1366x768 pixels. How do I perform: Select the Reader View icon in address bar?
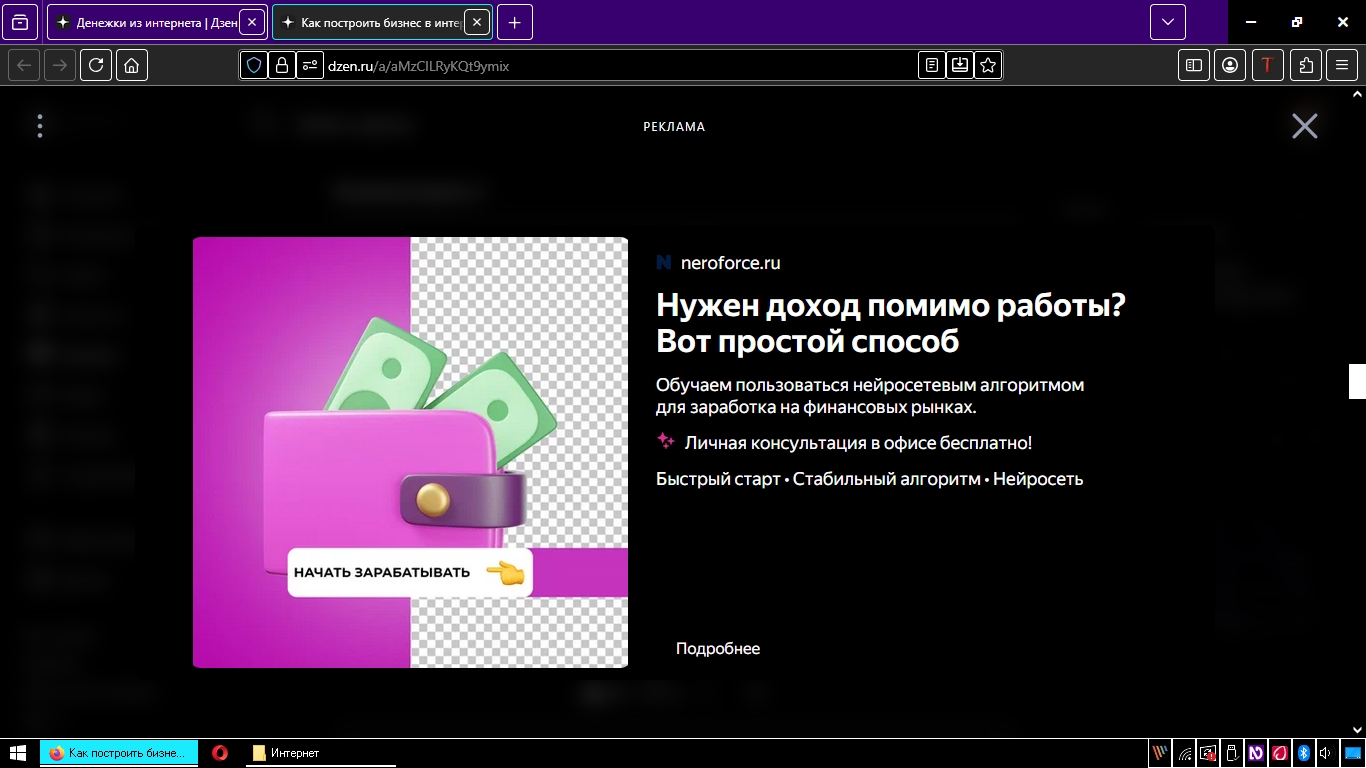tap(931, 65)
